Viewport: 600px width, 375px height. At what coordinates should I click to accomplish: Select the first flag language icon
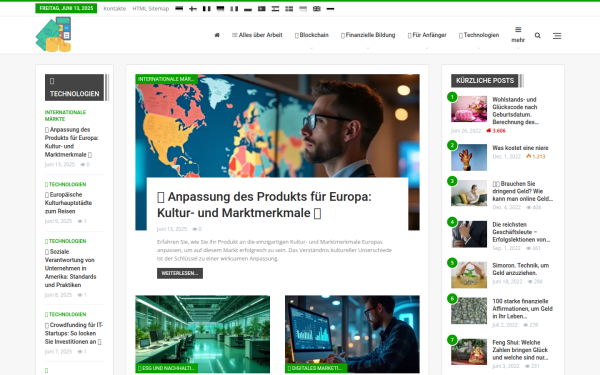179,8
